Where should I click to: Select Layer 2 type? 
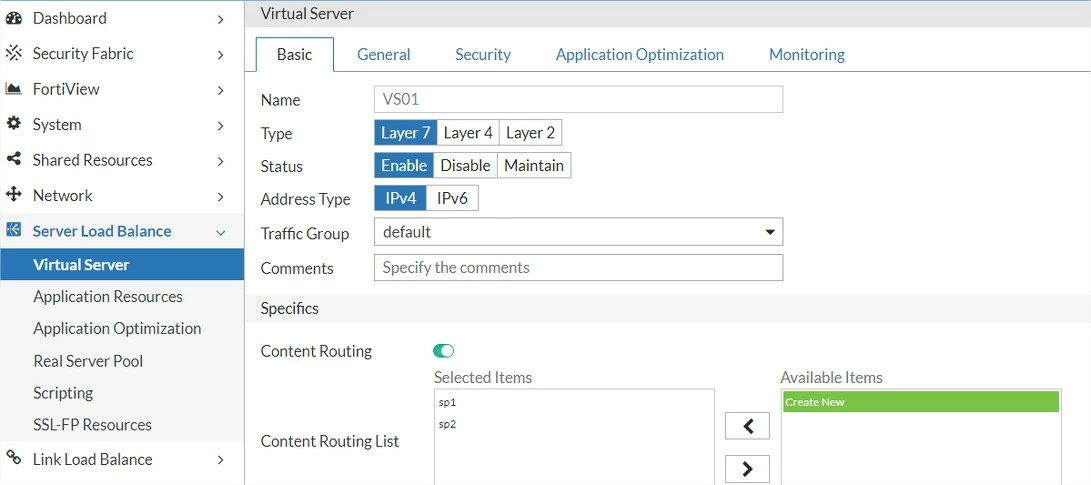pyautogui.click(x=530, y=133)
